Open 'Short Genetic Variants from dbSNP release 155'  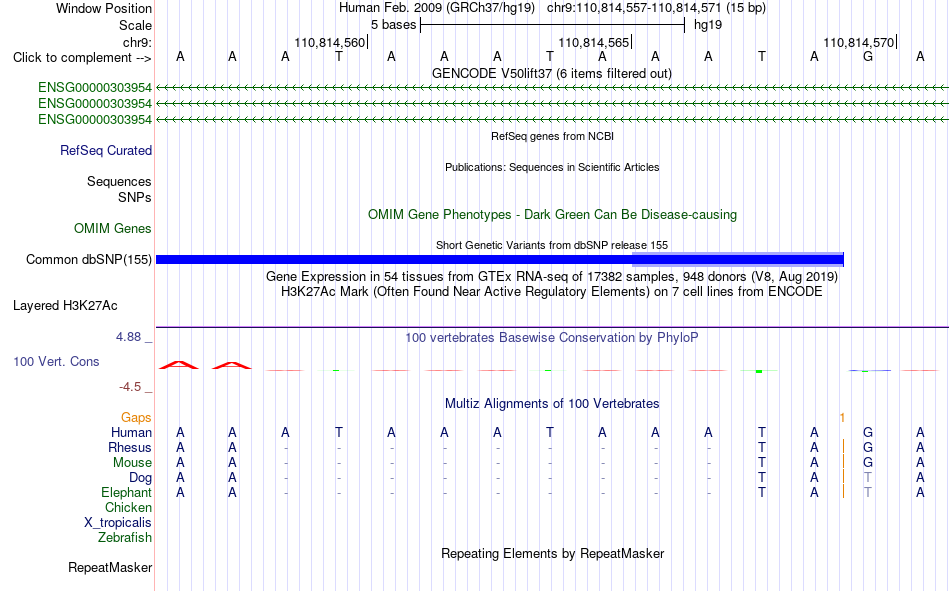552,245
